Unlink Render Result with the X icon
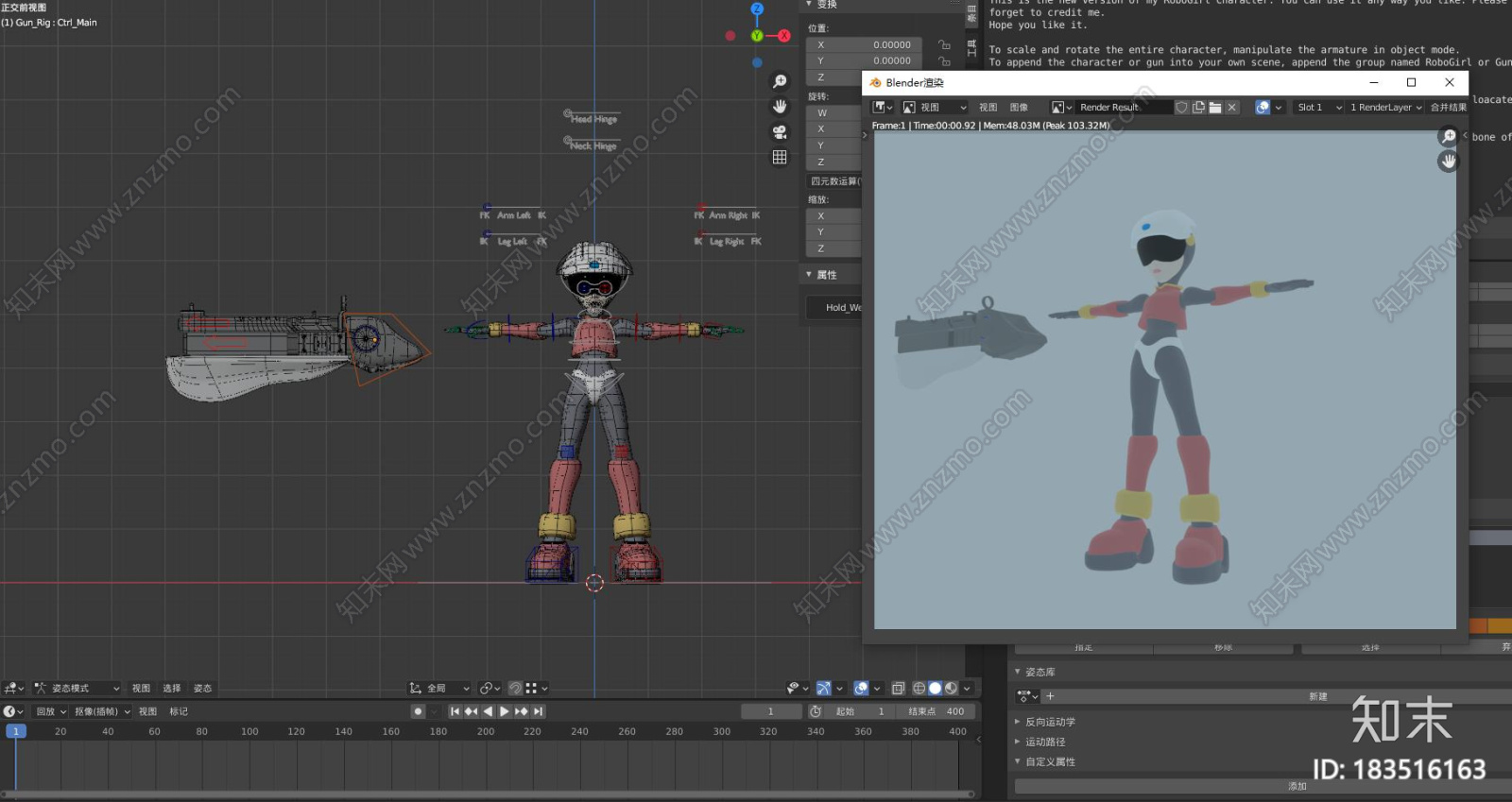This screenshot has width=1512, height=802. [1231, 108]
